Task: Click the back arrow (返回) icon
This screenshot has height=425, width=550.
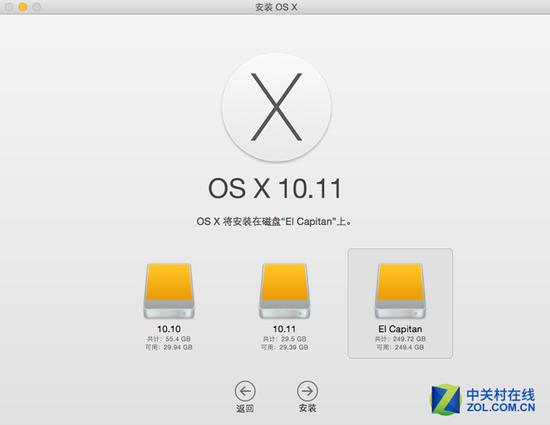Action: pos(245,391)
